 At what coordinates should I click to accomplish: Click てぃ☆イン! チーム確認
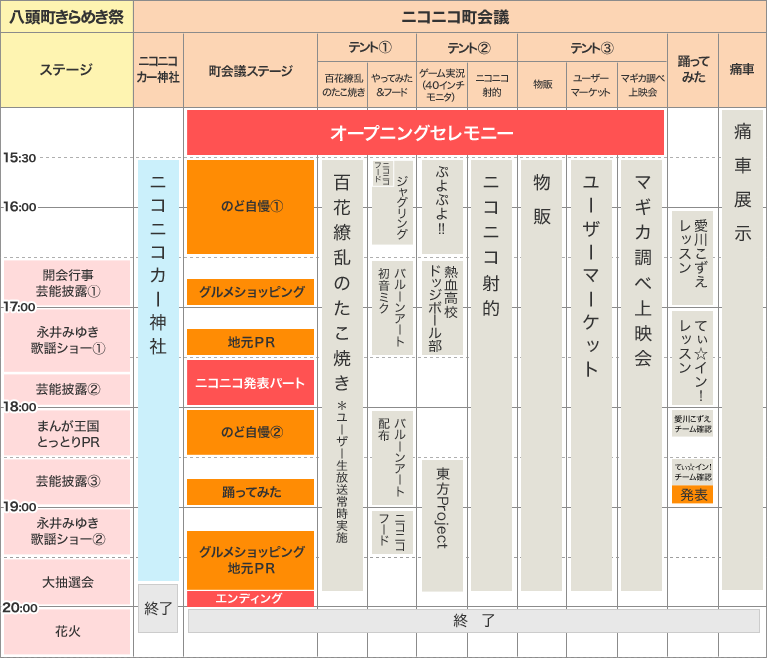(x=692, y=472)
